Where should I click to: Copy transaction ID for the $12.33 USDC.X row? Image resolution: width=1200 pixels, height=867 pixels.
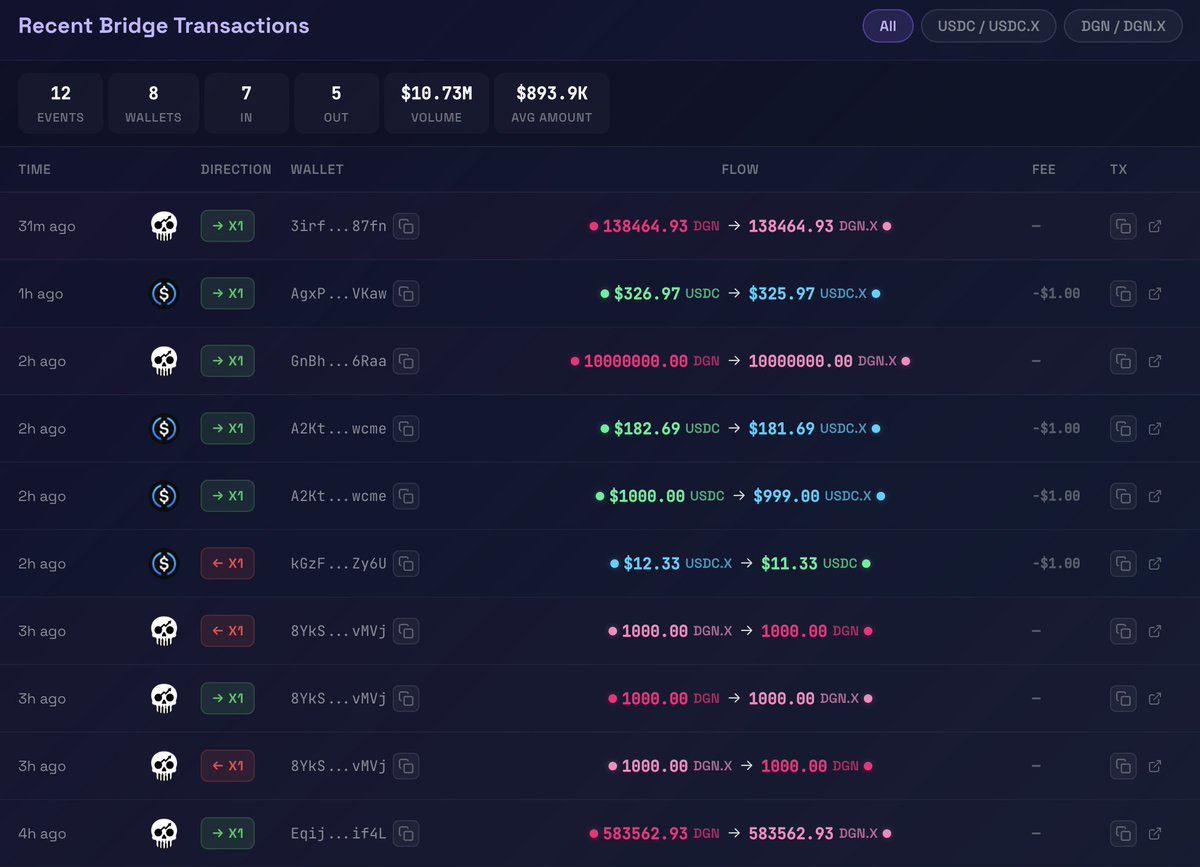click(1123, 564)
